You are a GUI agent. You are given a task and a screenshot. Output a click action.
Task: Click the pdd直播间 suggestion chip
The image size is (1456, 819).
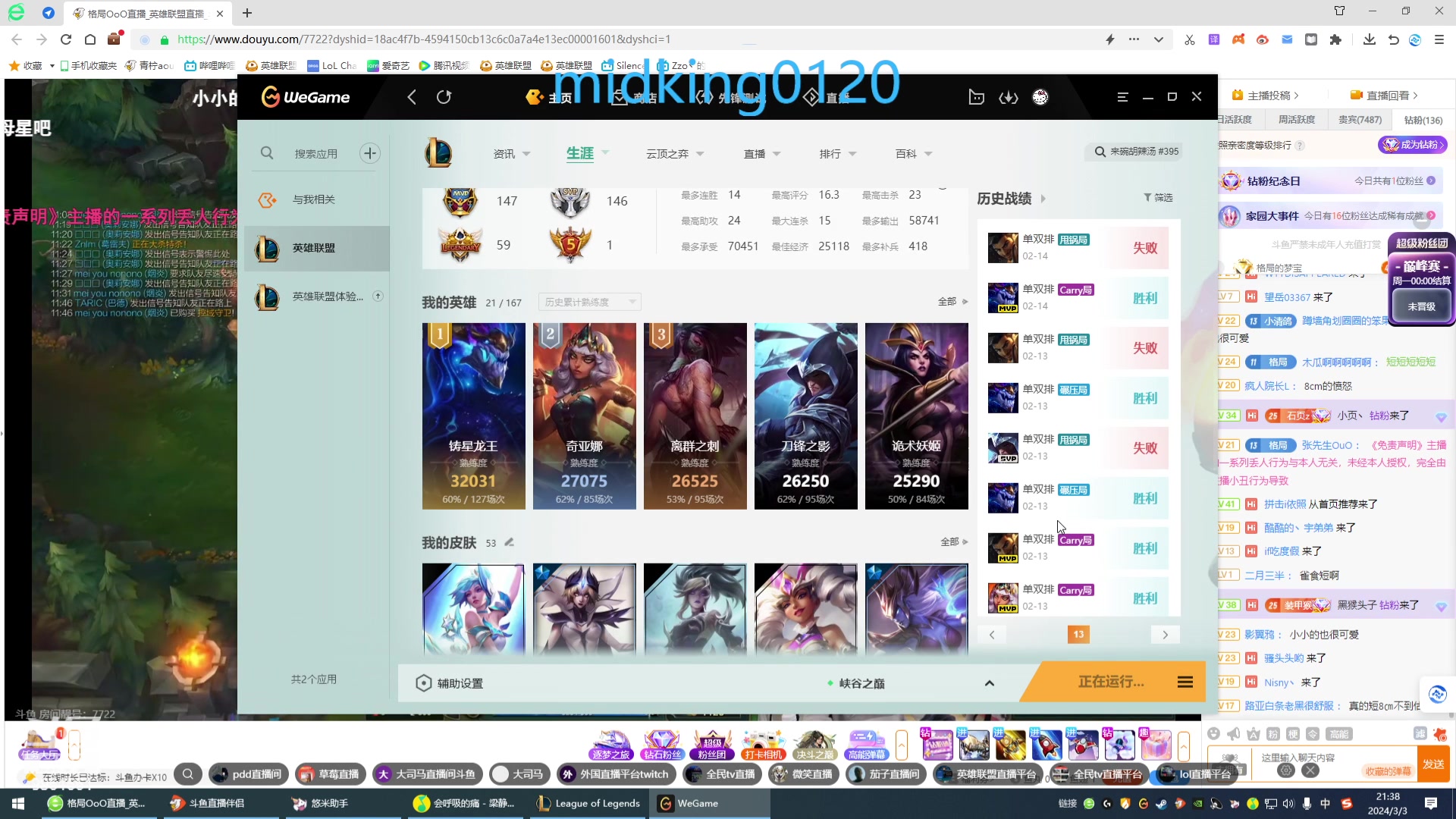tap(249, 774)
